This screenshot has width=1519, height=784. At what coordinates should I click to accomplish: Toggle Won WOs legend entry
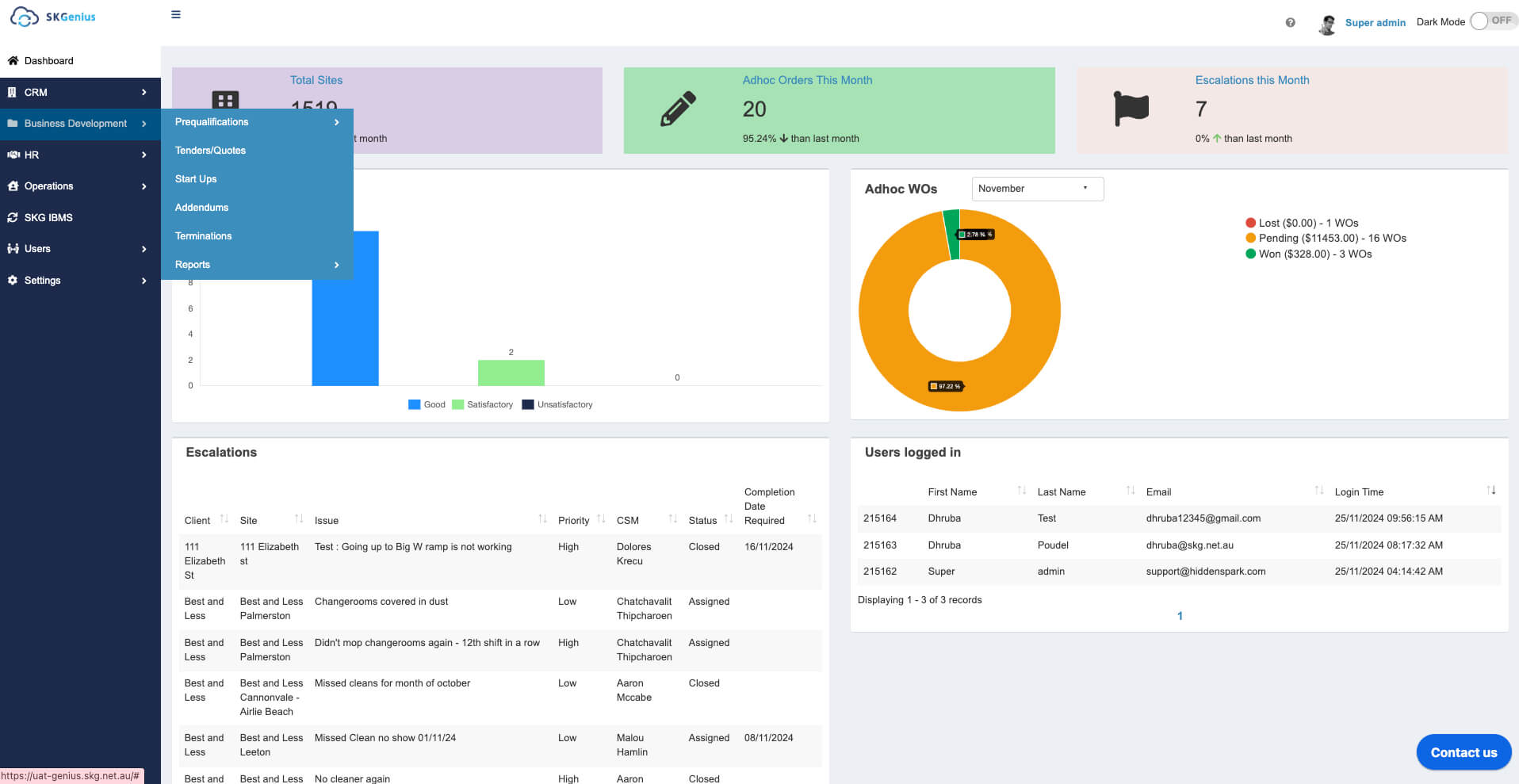pos(1308,254)
